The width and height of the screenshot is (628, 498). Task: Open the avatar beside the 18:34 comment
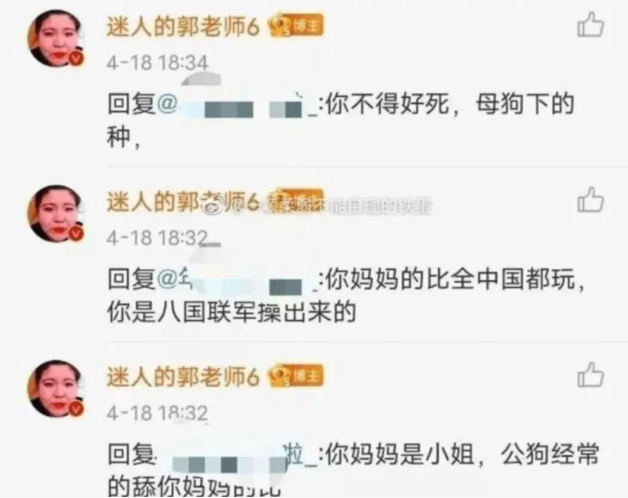coord(56,38)
